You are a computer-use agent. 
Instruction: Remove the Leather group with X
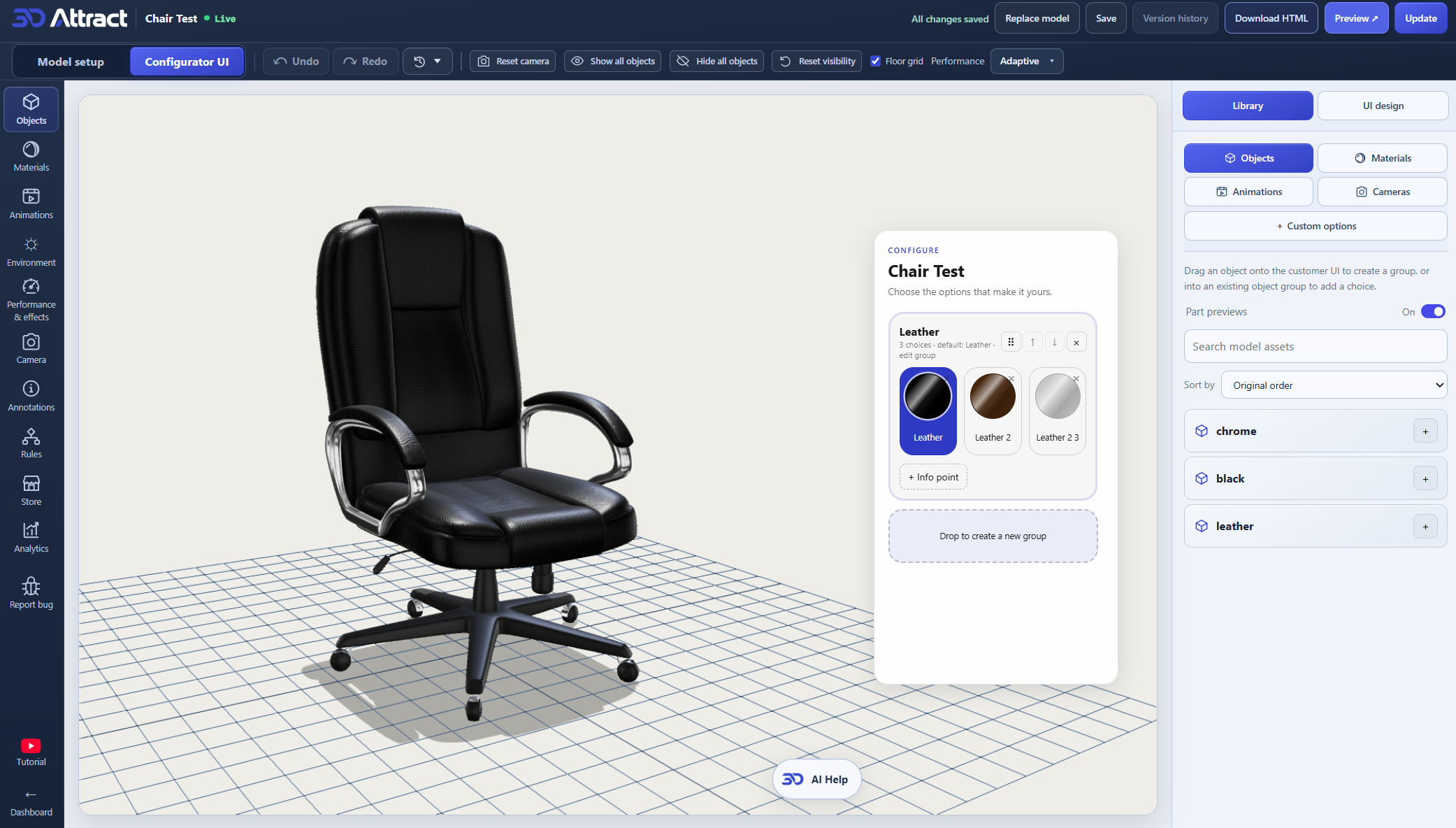coord(1076,343)
